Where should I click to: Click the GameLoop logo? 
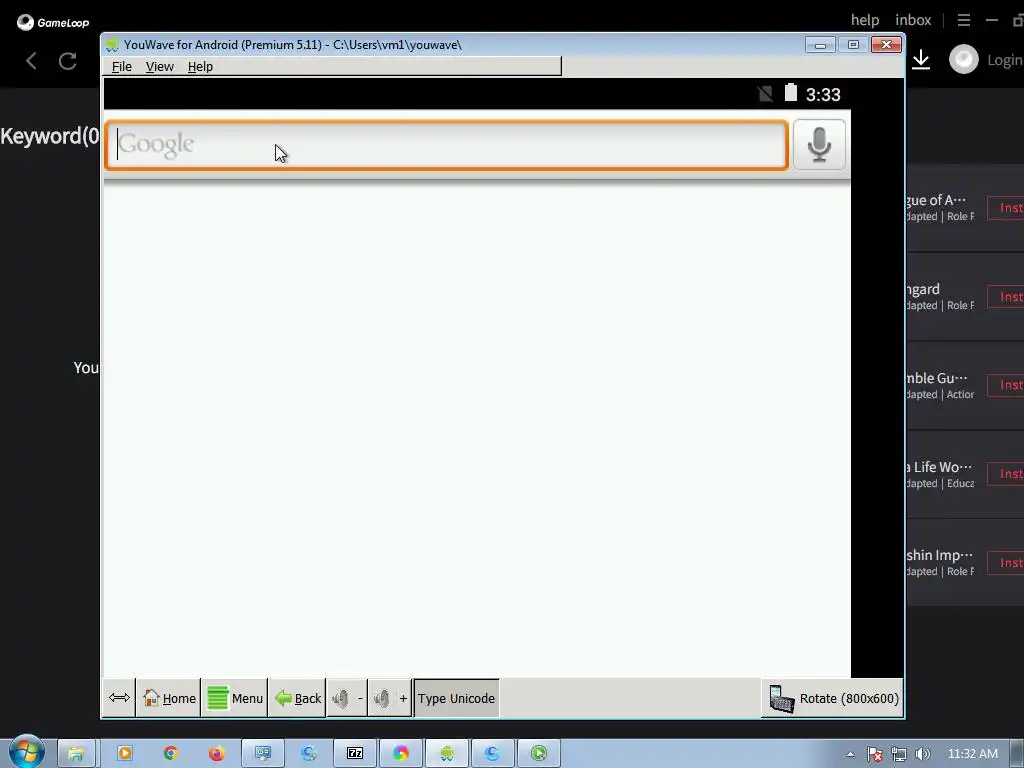pyautogui.click(x=53, y=22)
